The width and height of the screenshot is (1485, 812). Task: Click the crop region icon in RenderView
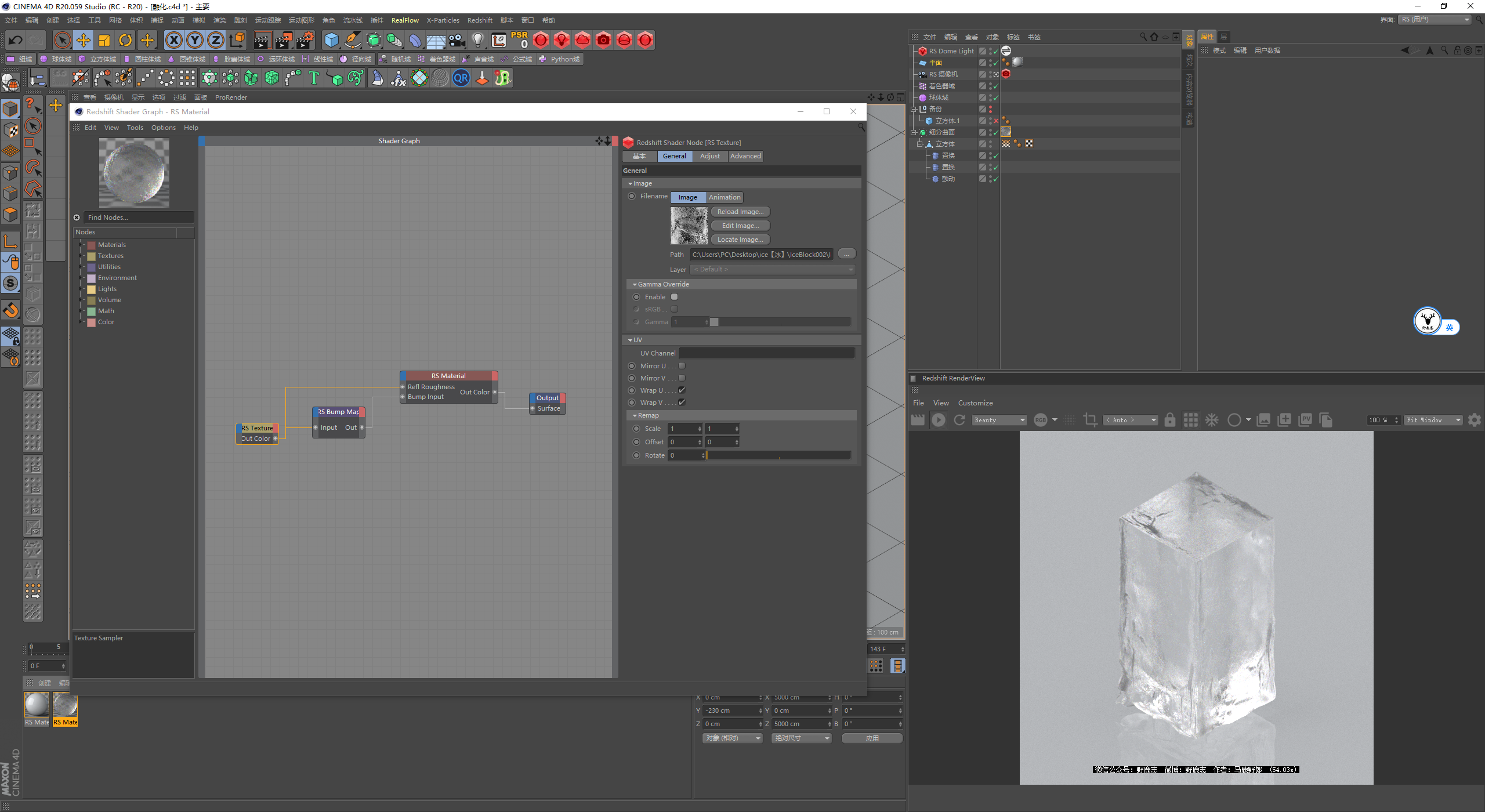(1090, 420)
